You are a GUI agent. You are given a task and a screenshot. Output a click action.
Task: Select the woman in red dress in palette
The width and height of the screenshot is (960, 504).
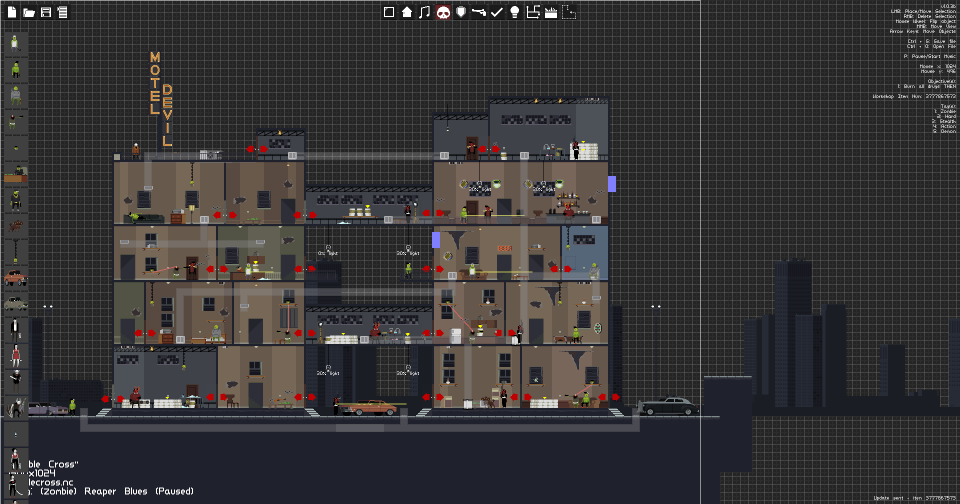(x=16, y=355)
